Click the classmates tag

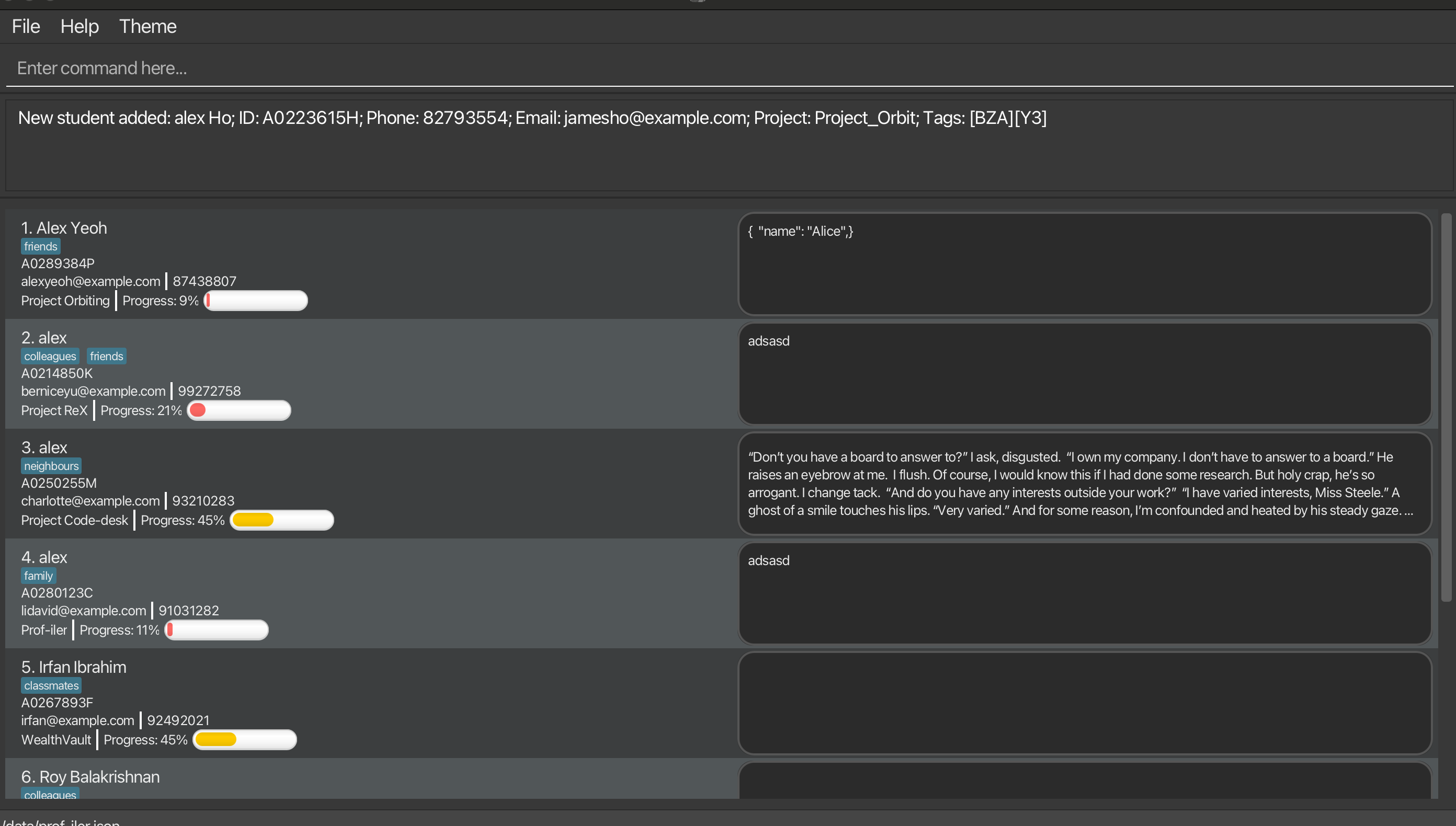[x=51, y=685]
